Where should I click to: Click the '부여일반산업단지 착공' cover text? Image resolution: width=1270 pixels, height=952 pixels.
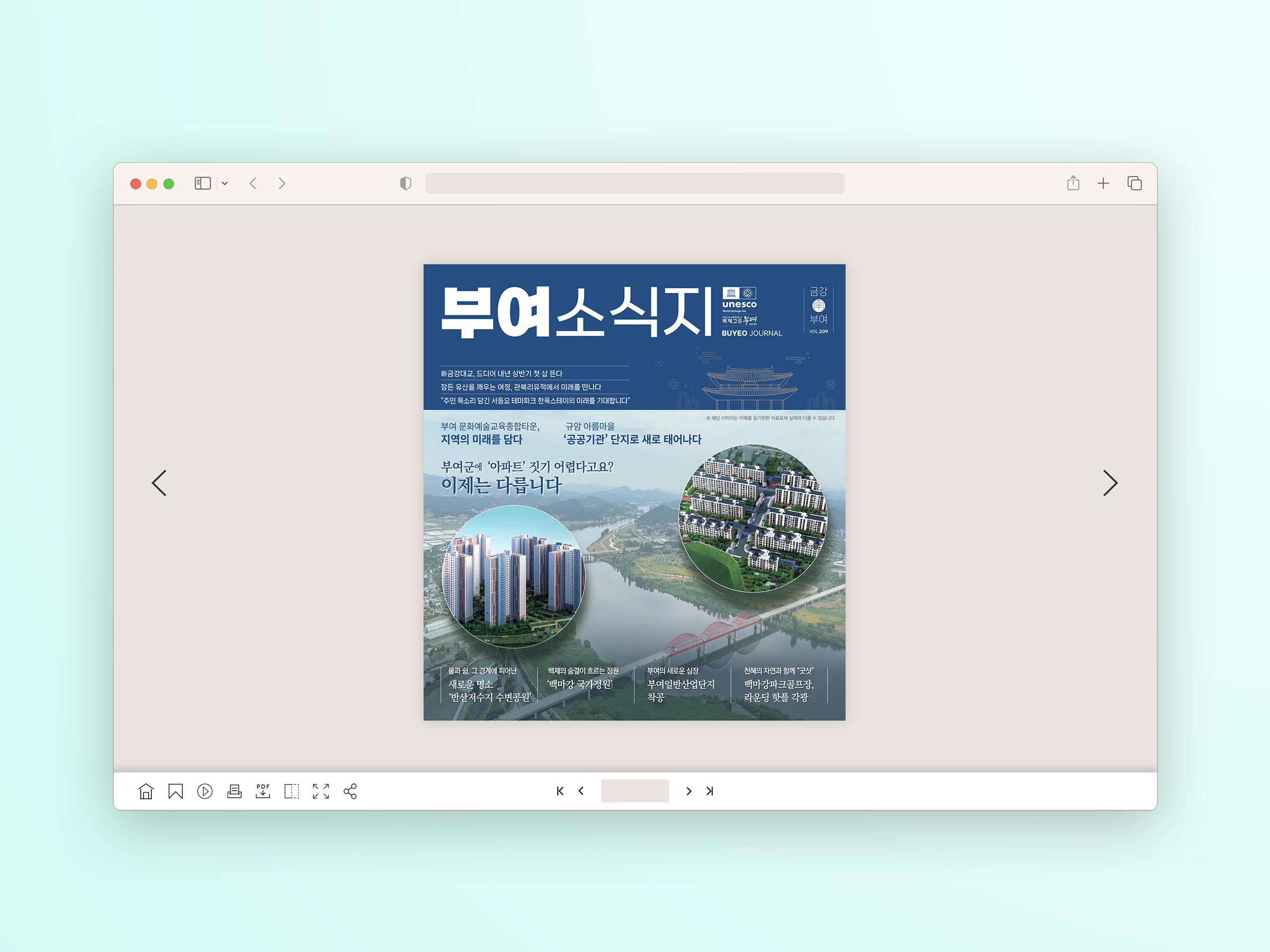(x=681, y=690)
